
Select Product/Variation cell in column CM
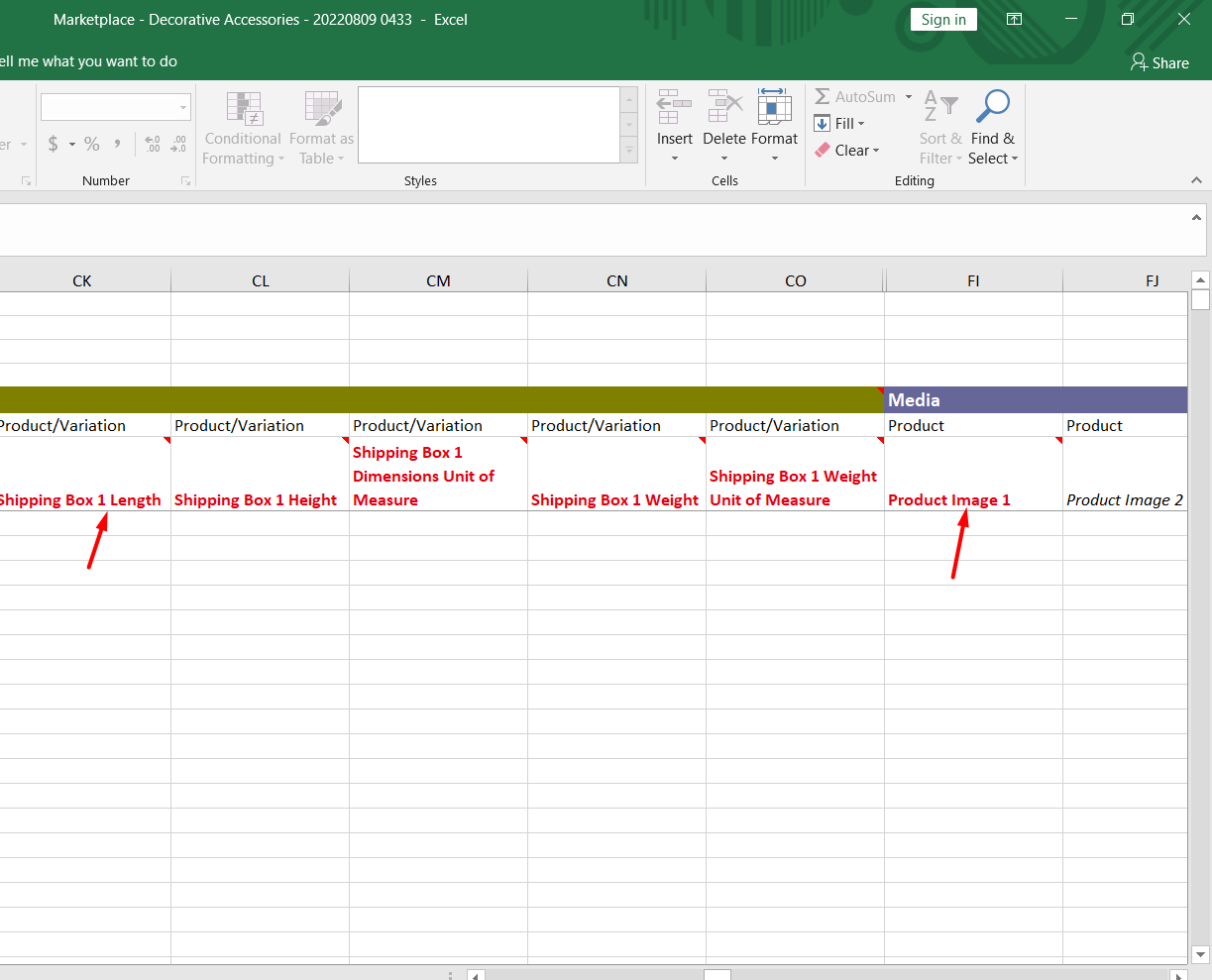coord(439,426)
